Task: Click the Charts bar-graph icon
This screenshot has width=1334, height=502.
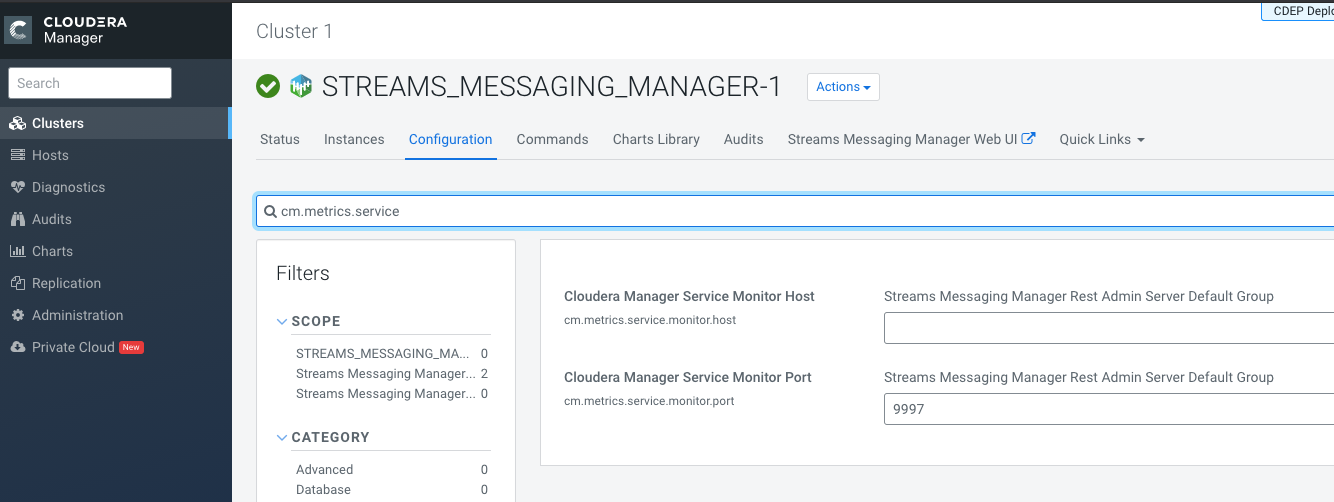Action: tap(17, 251)
